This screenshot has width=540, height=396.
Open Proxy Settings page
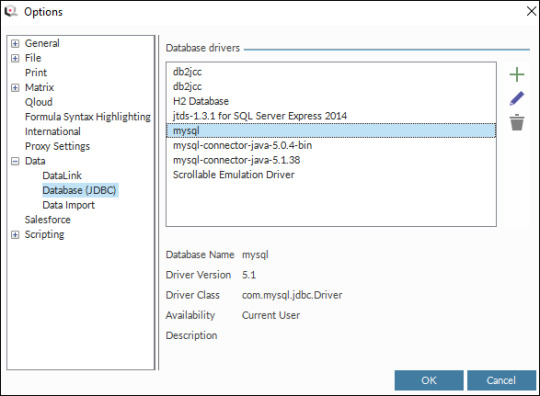coord(57,146)
